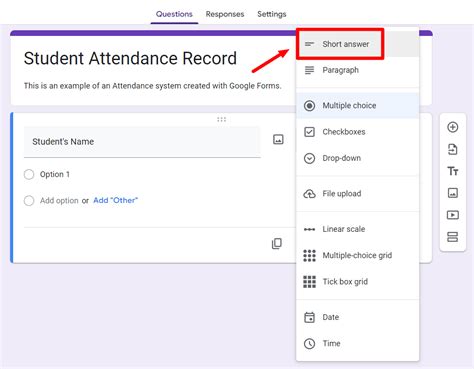The image size is (474, 369).
Task: Open the Settings tab
Action: [272, 14]
